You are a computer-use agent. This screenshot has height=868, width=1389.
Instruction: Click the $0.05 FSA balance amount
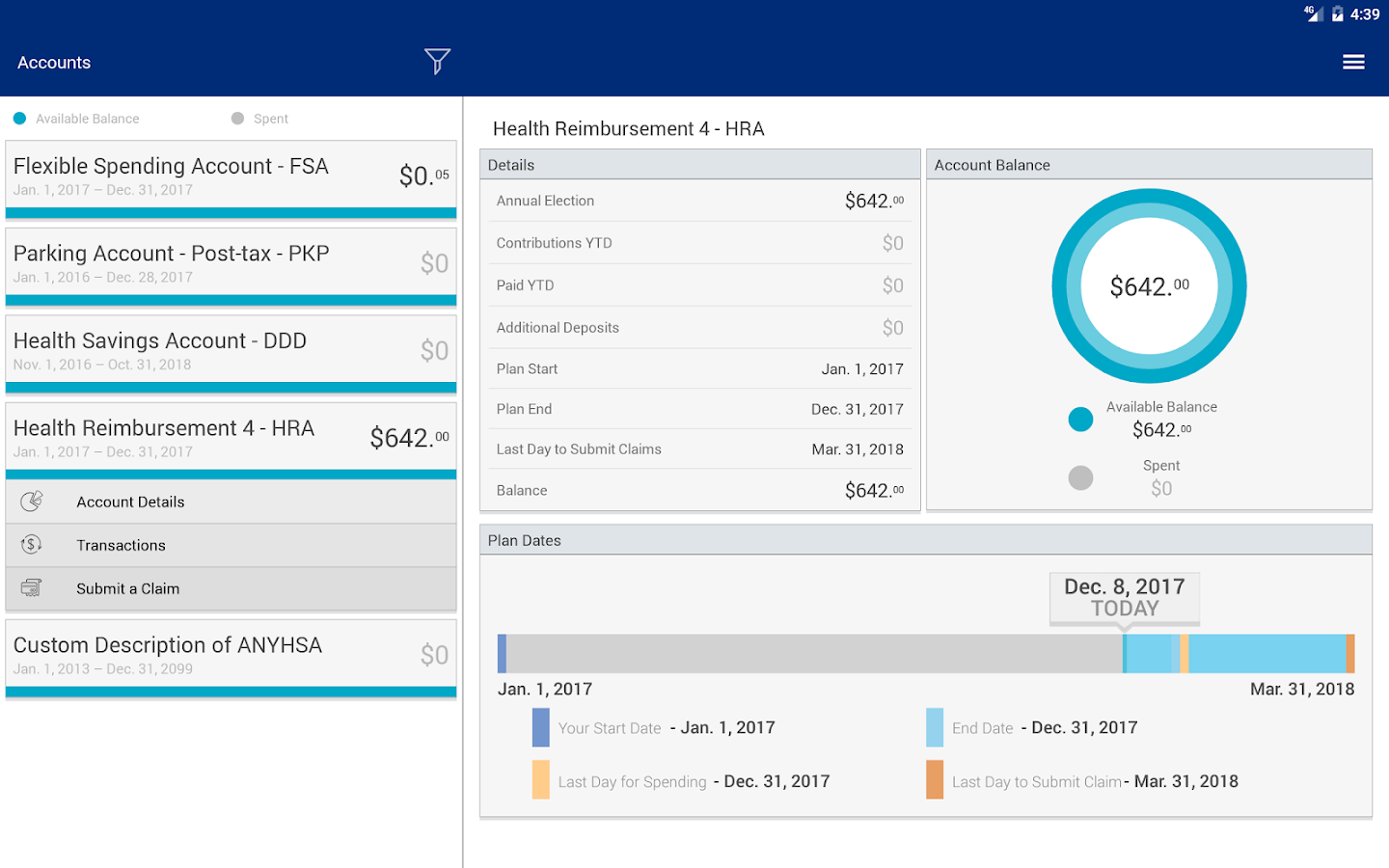[x=424, y=176]
